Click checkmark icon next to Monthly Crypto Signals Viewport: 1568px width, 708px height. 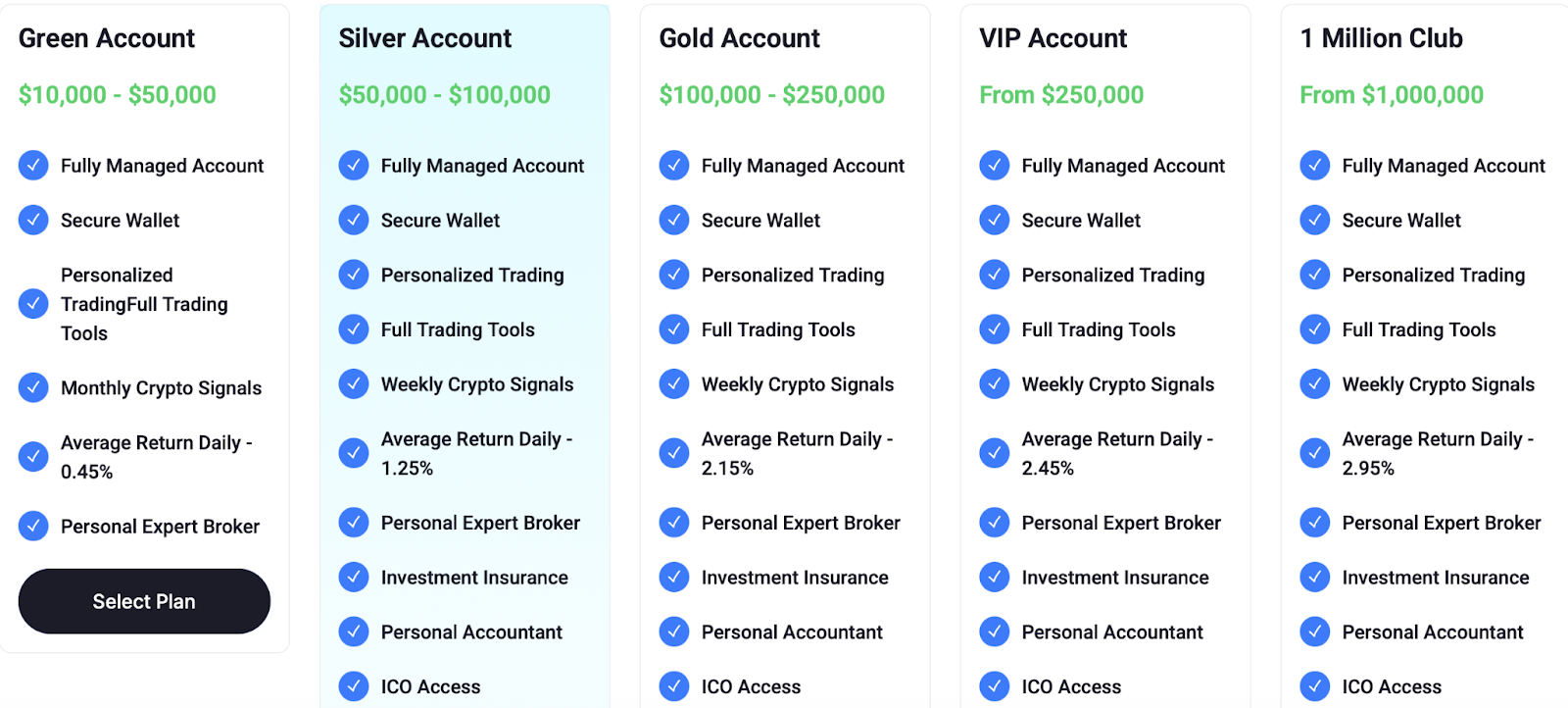(33, 387)
